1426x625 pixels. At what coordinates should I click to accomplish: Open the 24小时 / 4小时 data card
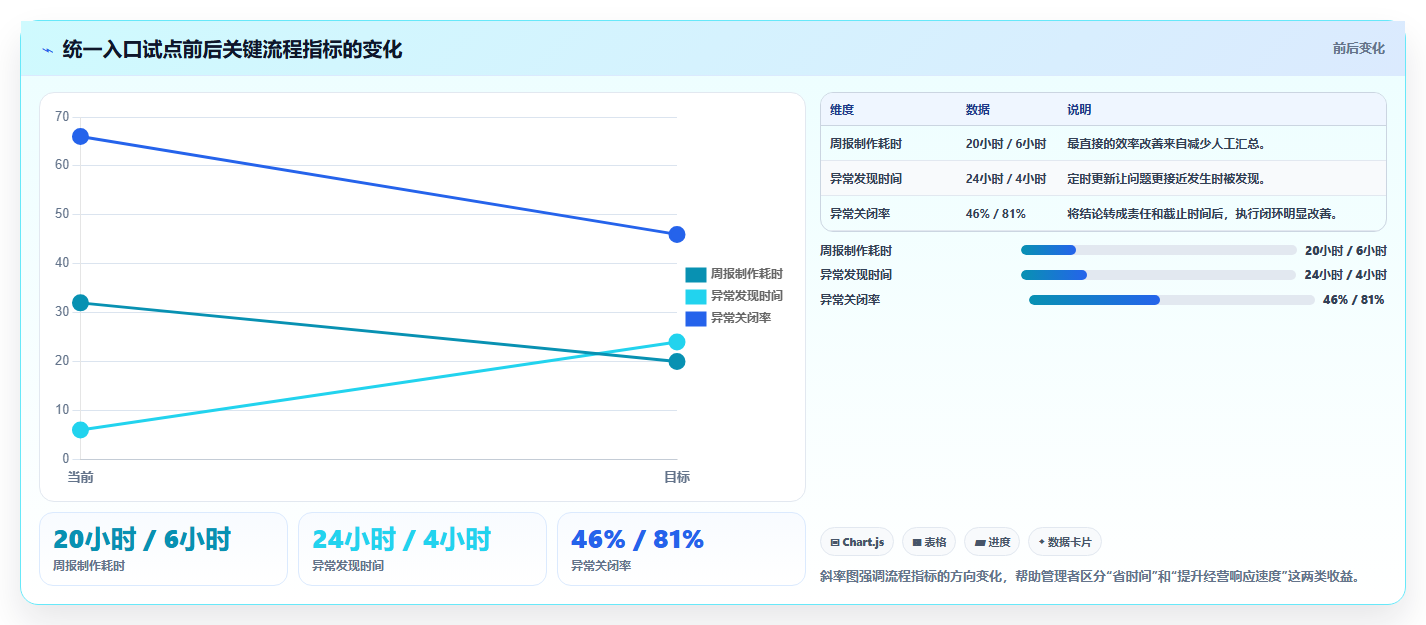tap(422, 549)
